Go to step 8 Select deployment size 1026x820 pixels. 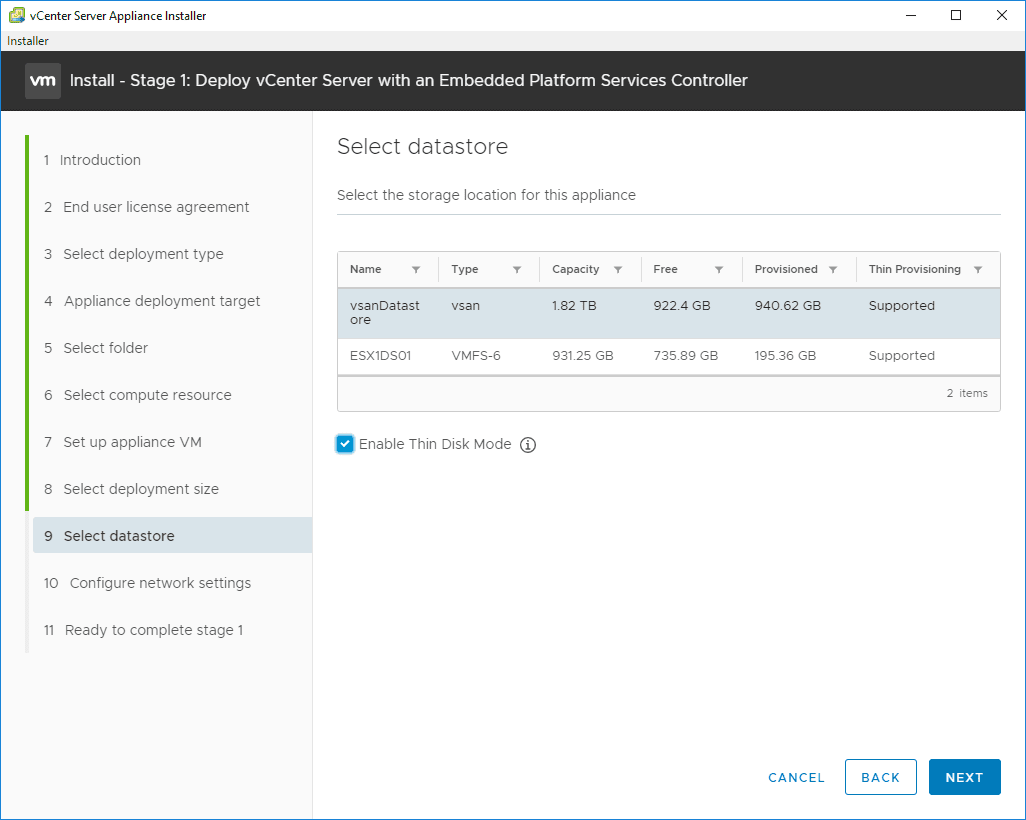coord(141,489)
